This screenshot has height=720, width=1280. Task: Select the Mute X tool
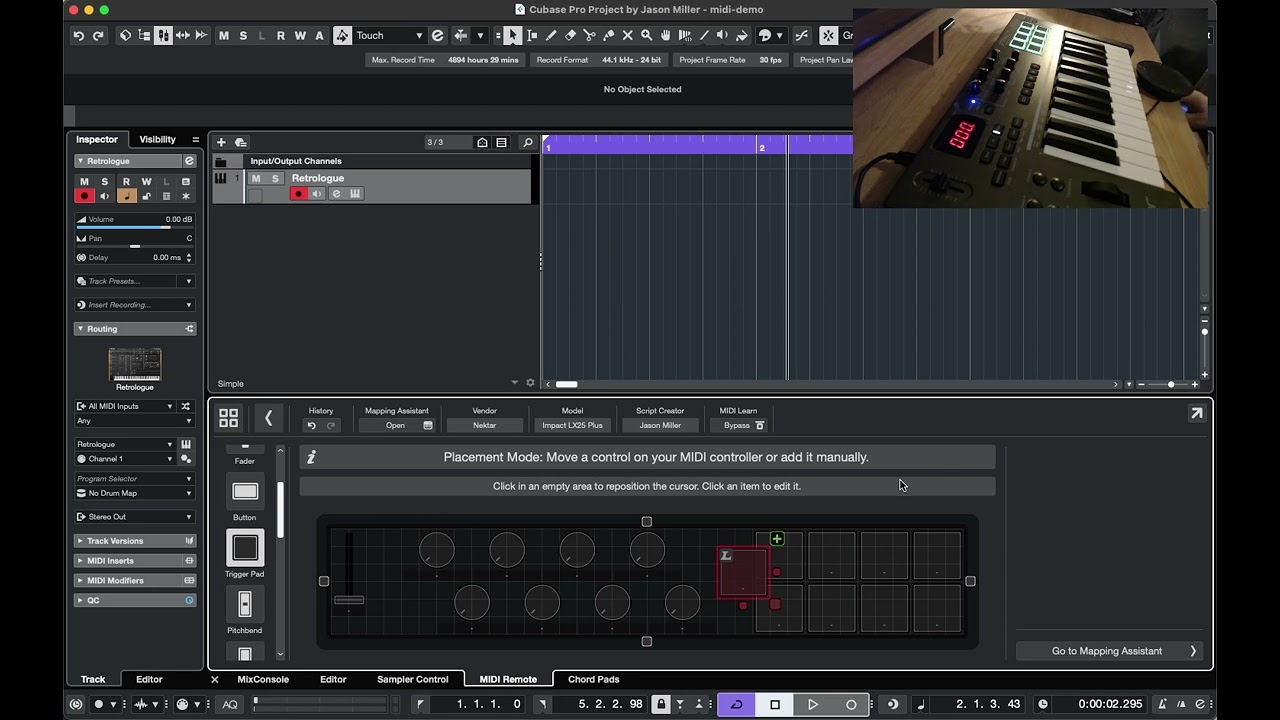click(x=627, y=35)
